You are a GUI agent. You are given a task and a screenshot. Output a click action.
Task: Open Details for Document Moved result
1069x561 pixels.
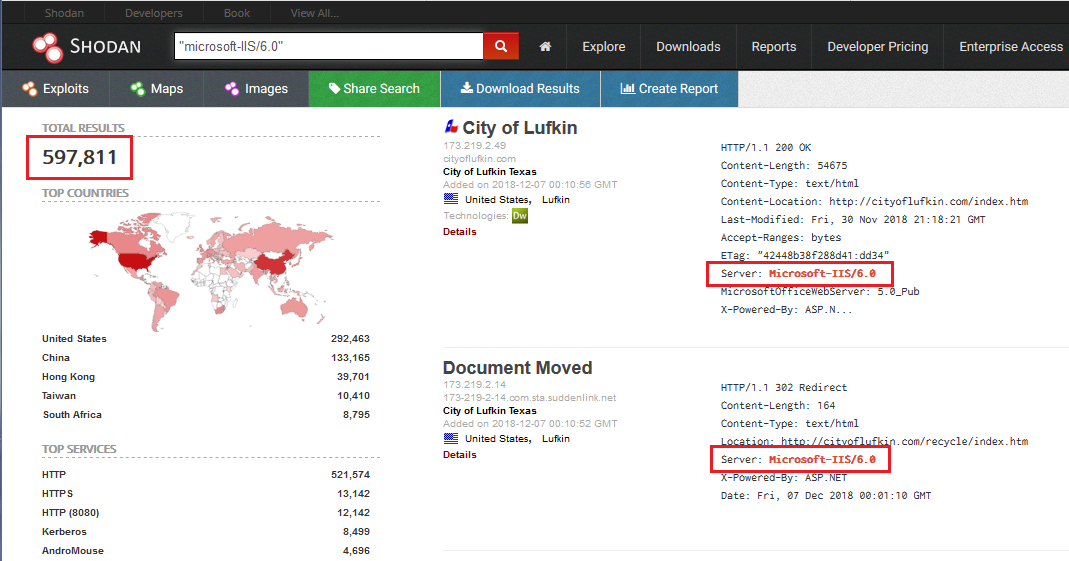(x=460, y=455)
